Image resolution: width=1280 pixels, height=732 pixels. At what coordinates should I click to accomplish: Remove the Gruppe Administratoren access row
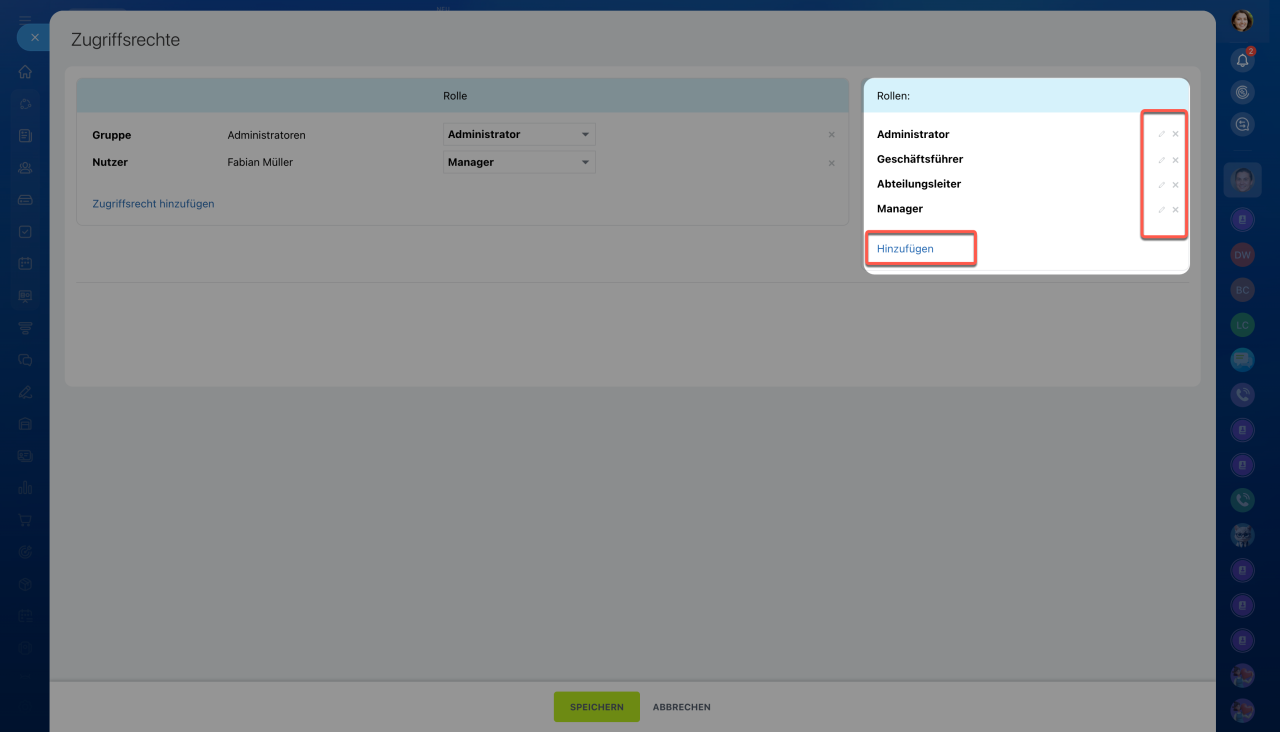pyautogui.click(x=831, y=135)
